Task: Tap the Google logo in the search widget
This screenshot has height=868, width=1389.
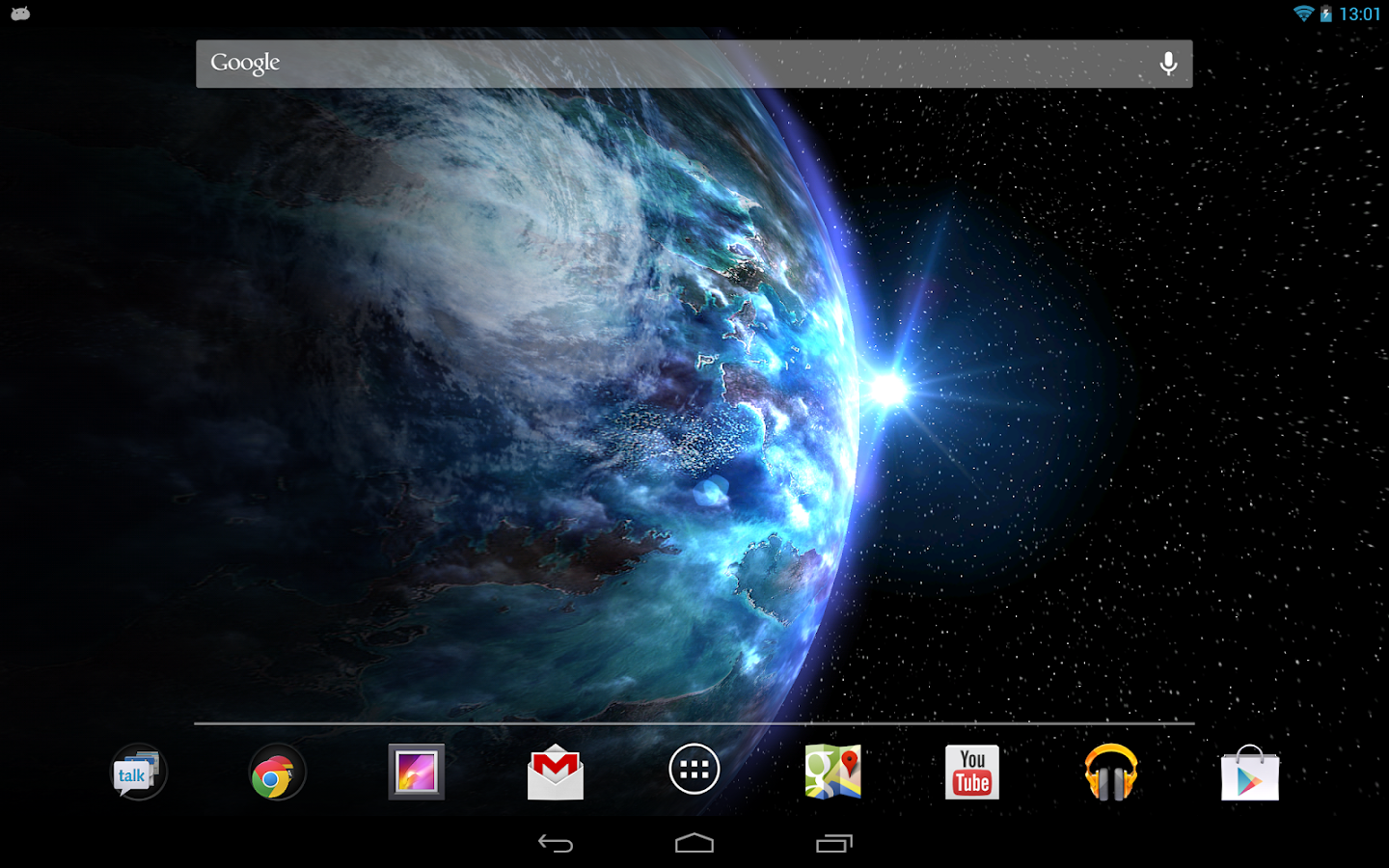Action: (x=245, y=64)
